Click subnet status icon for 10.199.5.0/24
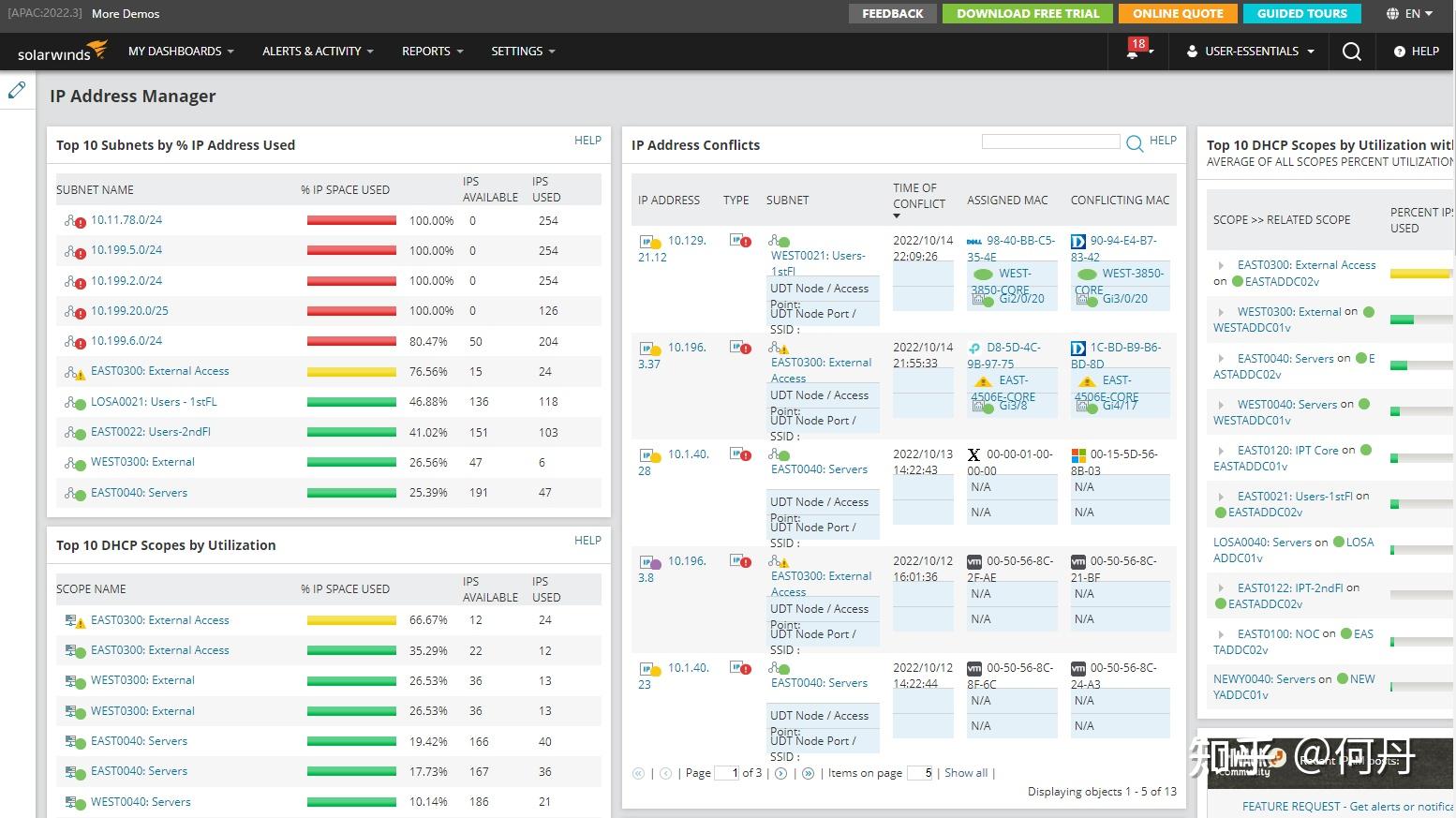The height and width of the screenshot is (818, 1456). [75, 251]
